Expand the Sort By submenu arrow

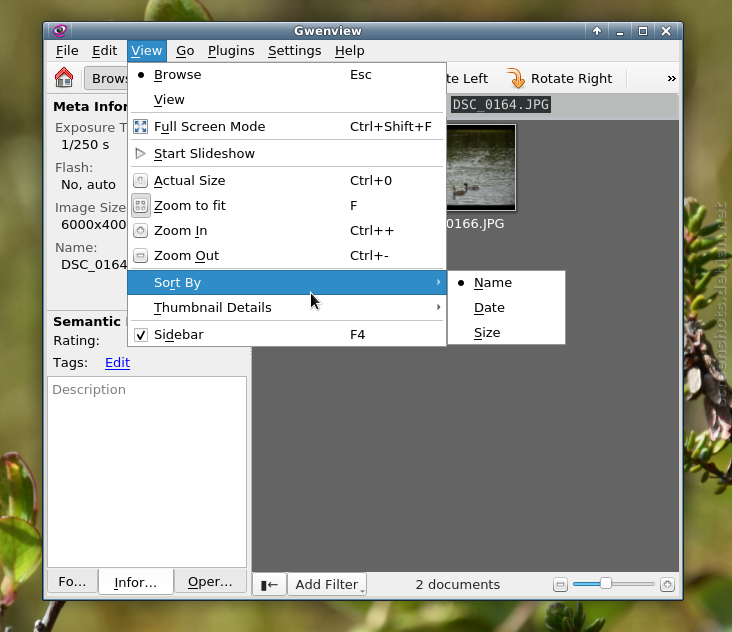pos(438,282)
